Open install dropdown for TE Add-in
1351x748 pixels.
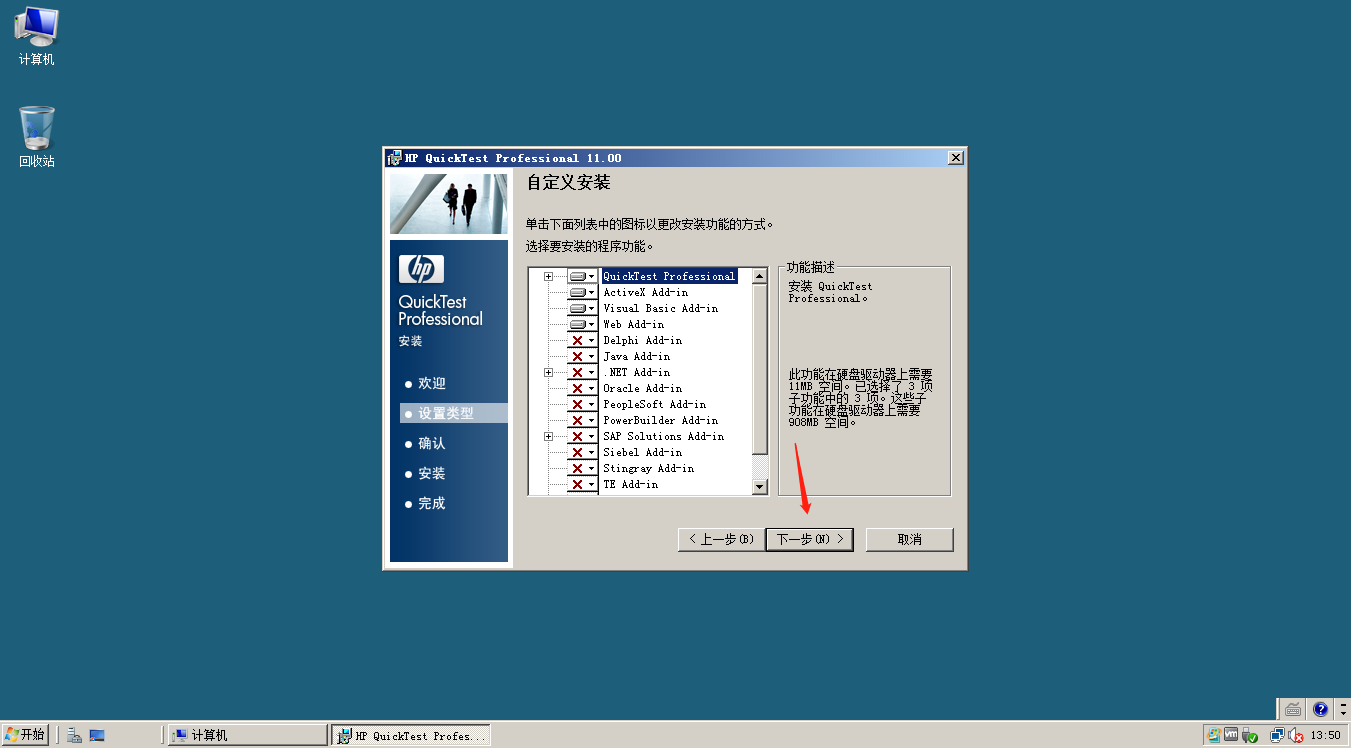pyautogui.click(x=582, y=484)
